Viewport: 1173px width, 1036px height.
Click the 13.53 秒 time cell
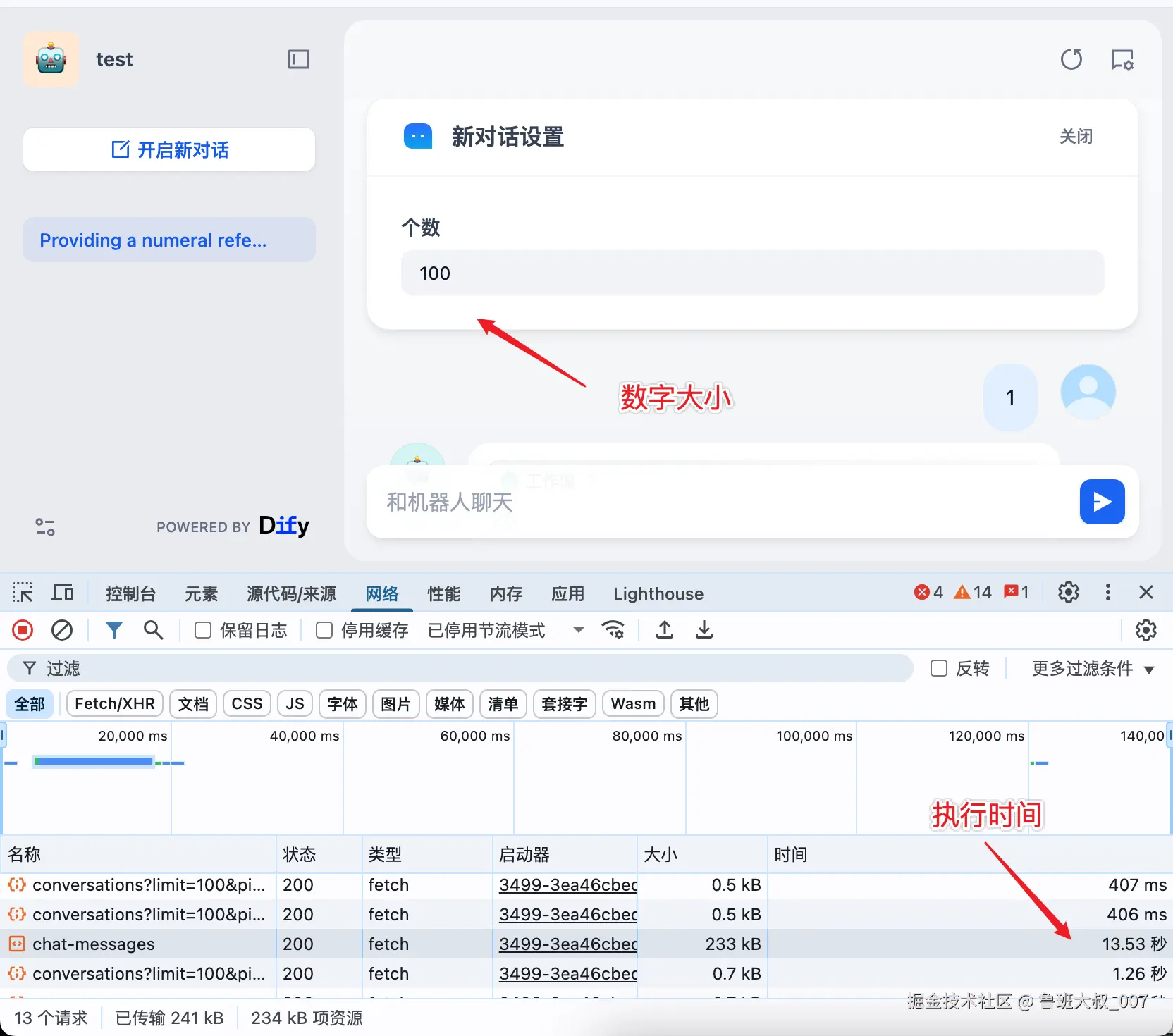point(1134,944)
